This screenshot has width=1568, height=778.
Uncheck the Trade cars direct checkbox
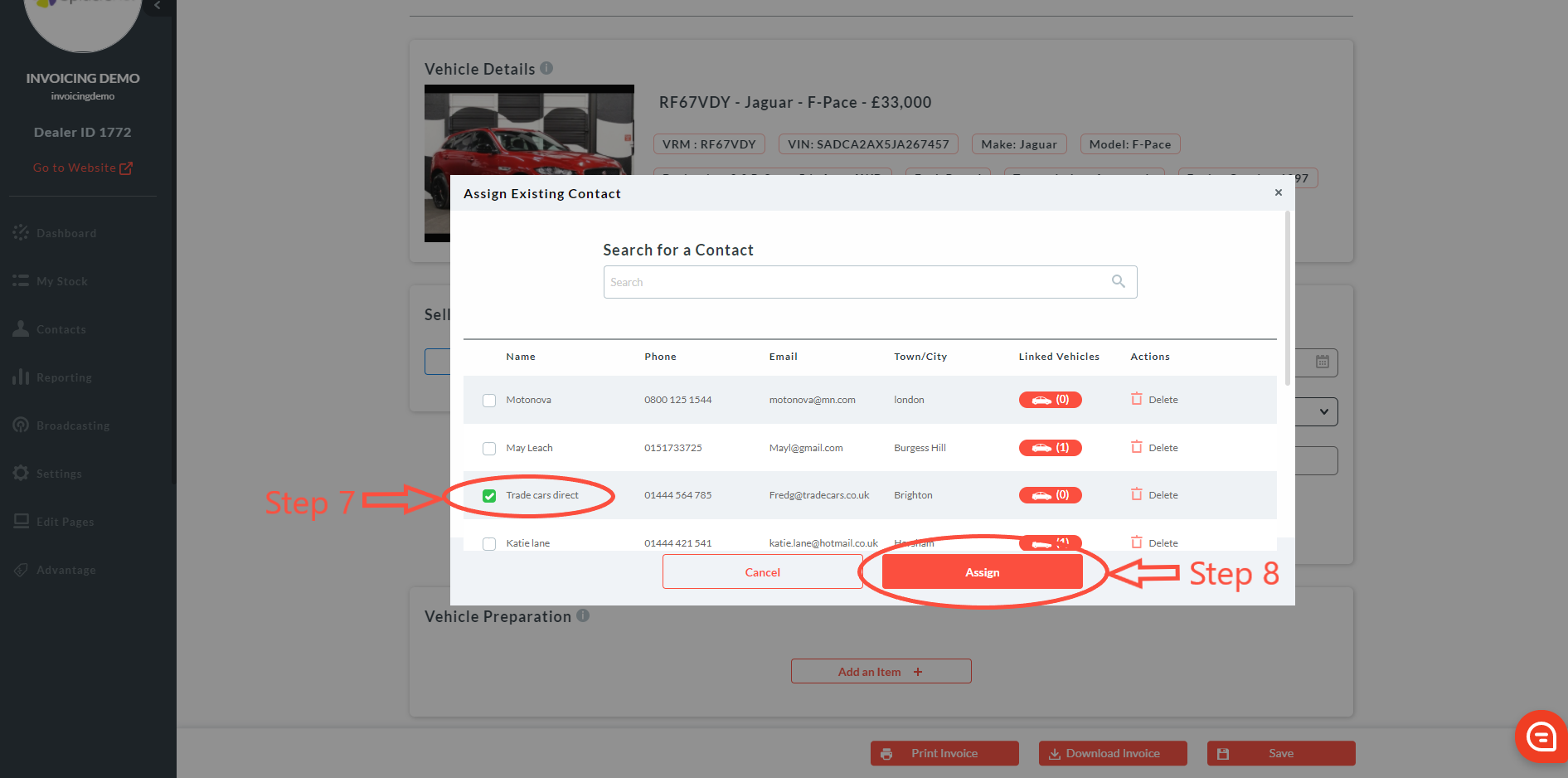click(489, 496)
